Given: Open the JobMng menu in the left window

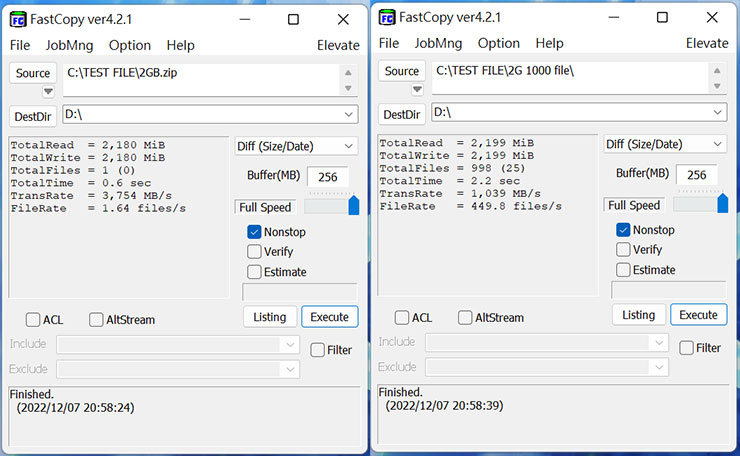Looking at the screenshot, I should tap(69, 45).
